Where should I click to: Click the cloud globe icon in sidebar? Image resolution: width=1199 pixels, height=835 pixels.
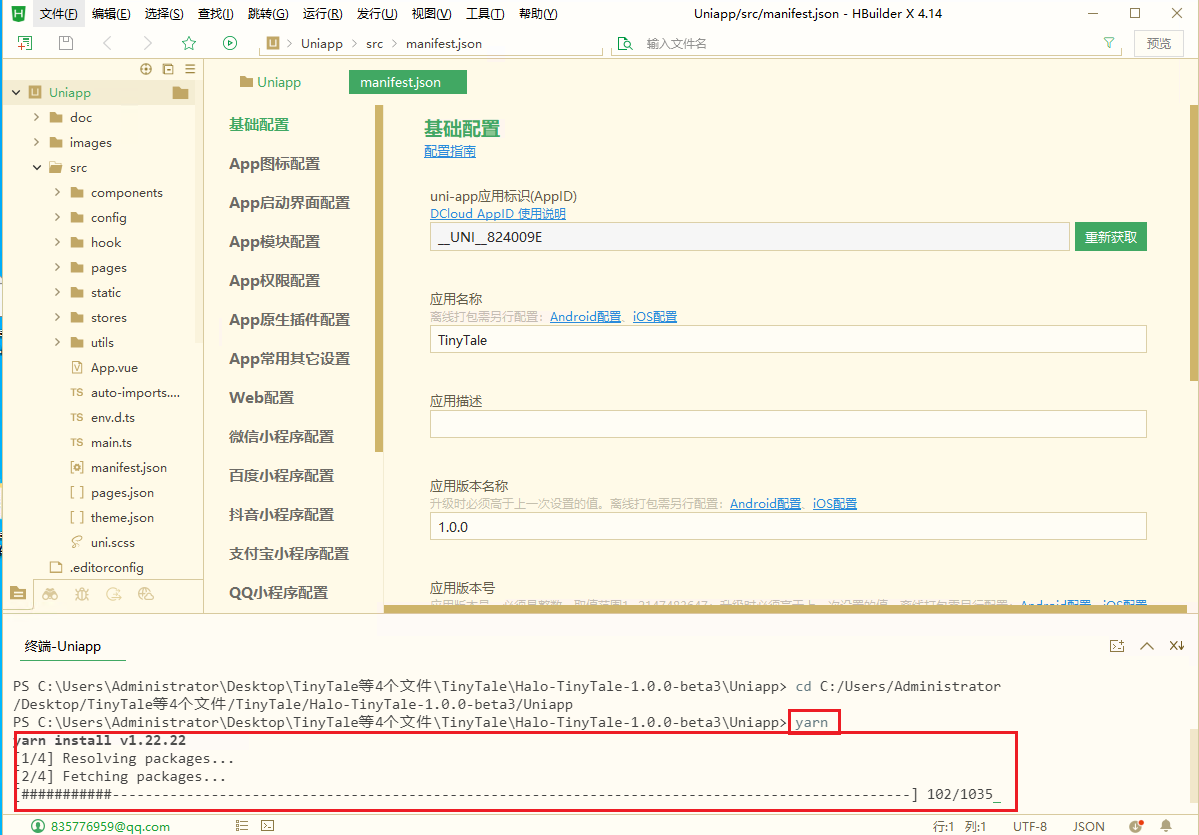point(146,594)
